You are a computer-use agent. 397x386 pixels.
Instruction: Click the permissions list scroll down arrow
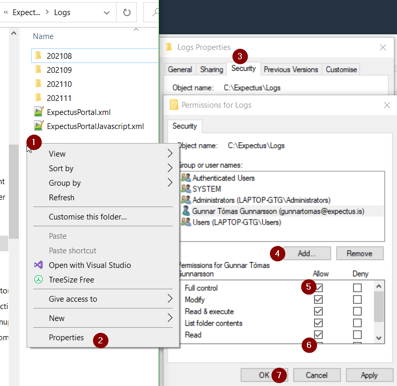(379, 338)
